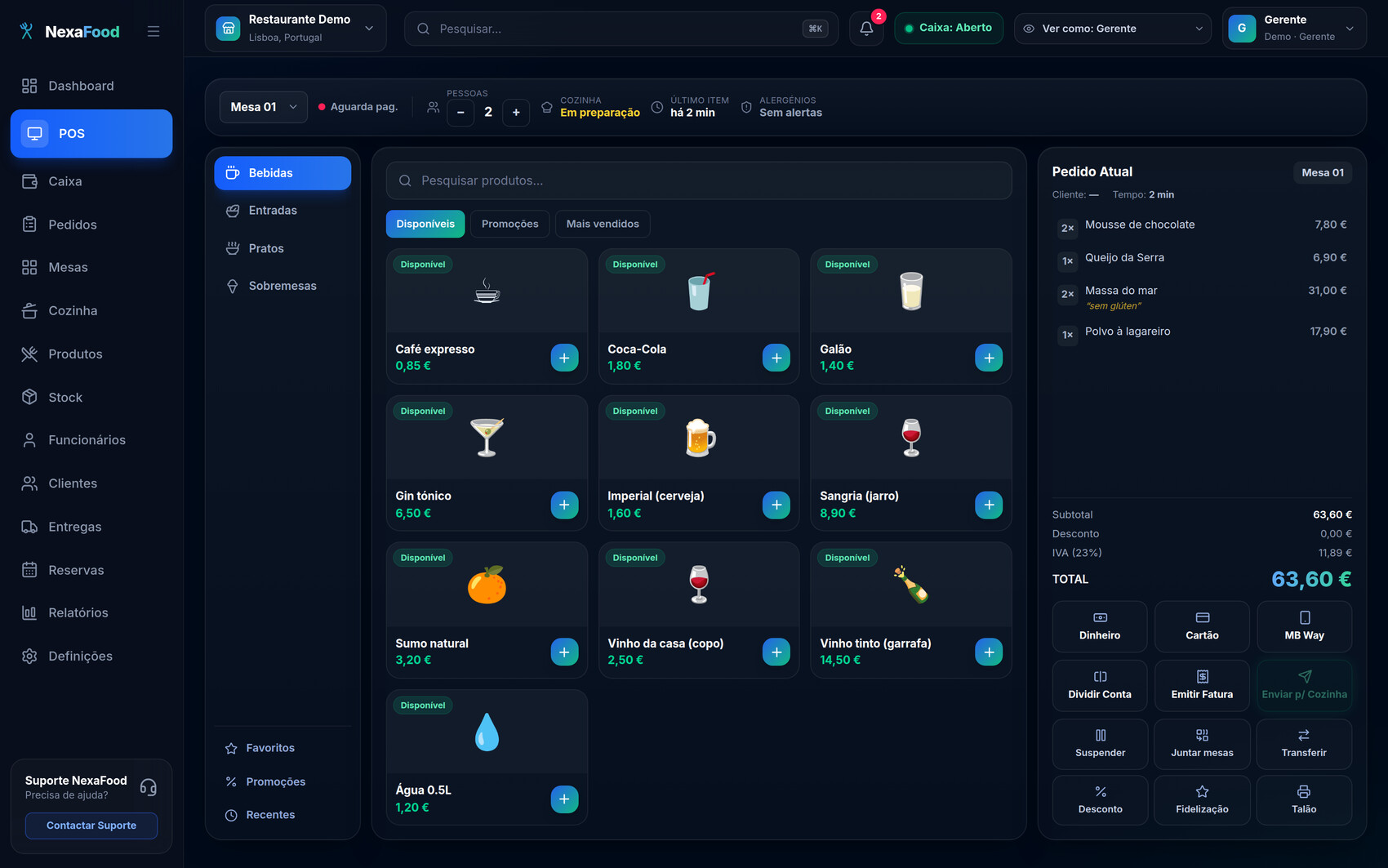Select the Sobremesas category

[x=282, y=286]
